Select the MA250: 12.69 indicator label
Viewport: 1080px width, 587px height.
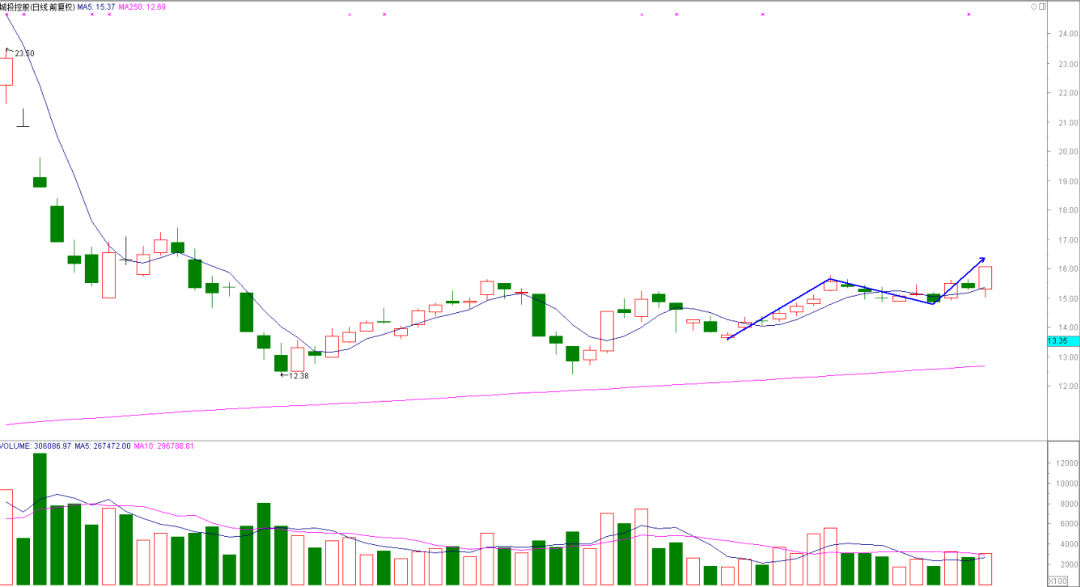pos(143,7)
